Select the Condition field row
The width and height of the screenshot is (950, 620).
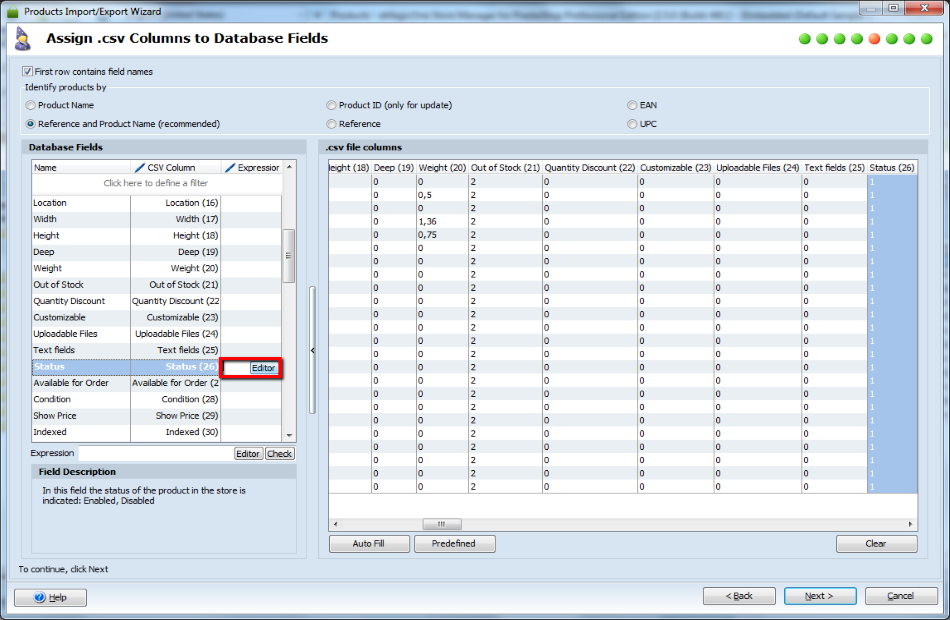tap(156, 399)
